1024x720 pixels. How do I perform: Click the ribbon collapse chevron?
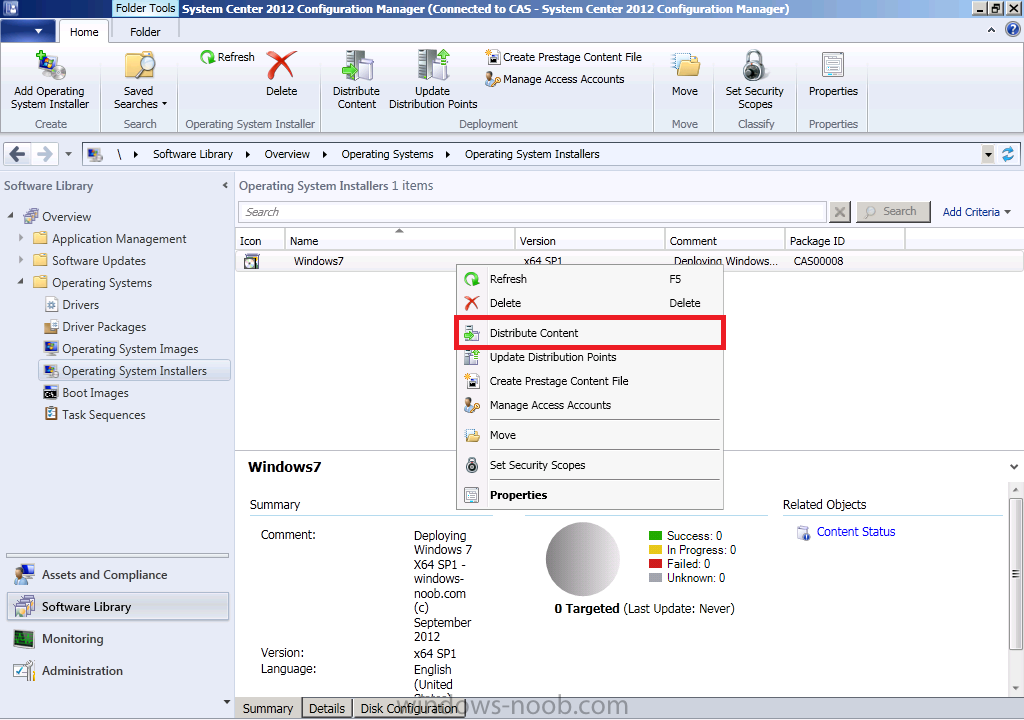pos(991,30)
